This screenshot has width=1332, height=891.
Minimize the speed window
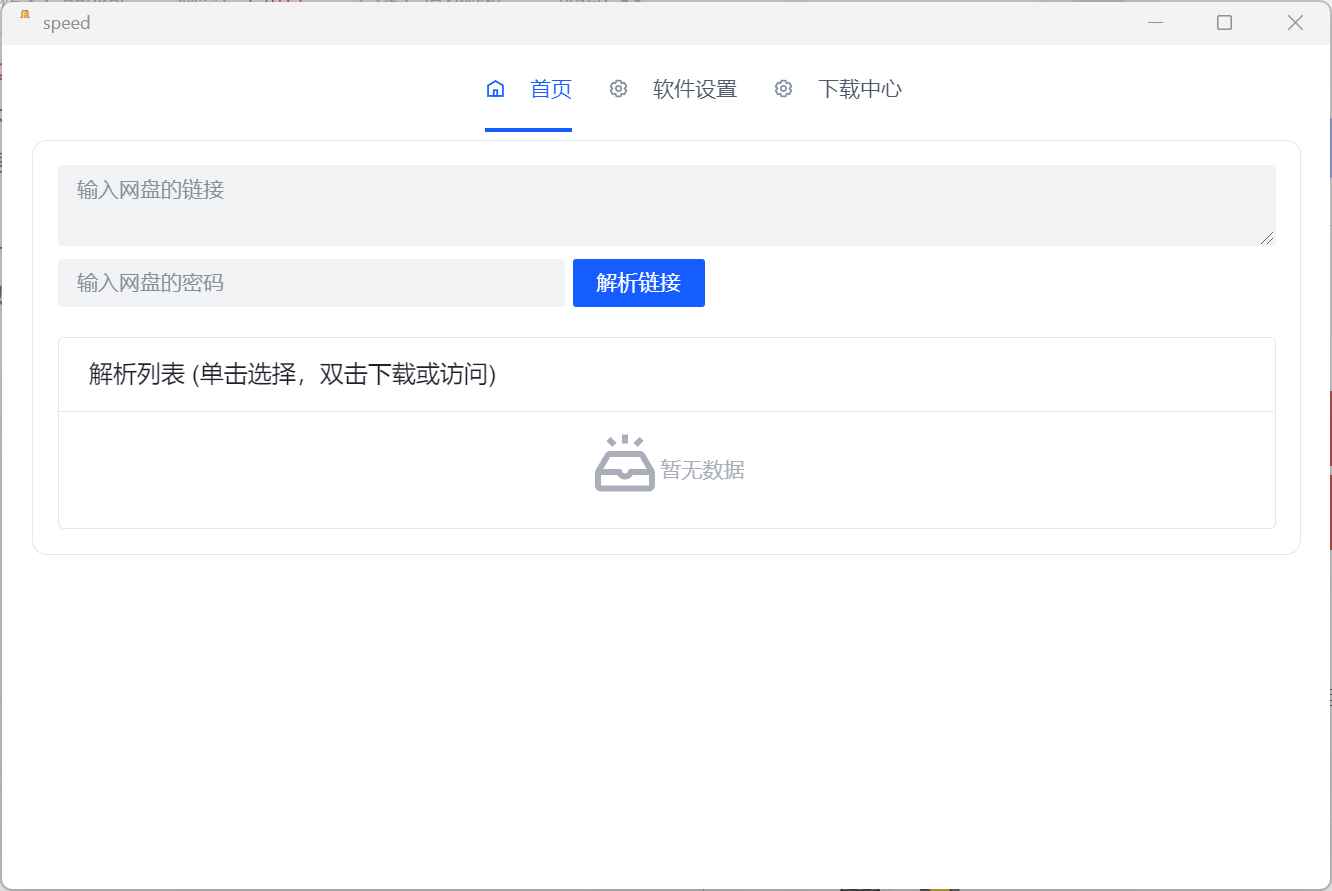(x=1156, y=21)
